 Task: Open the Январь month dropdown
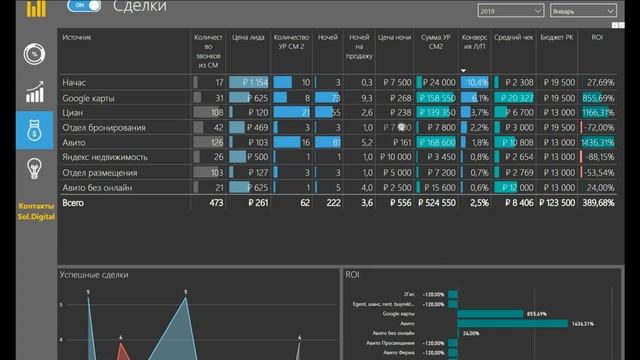pos(583,11)
